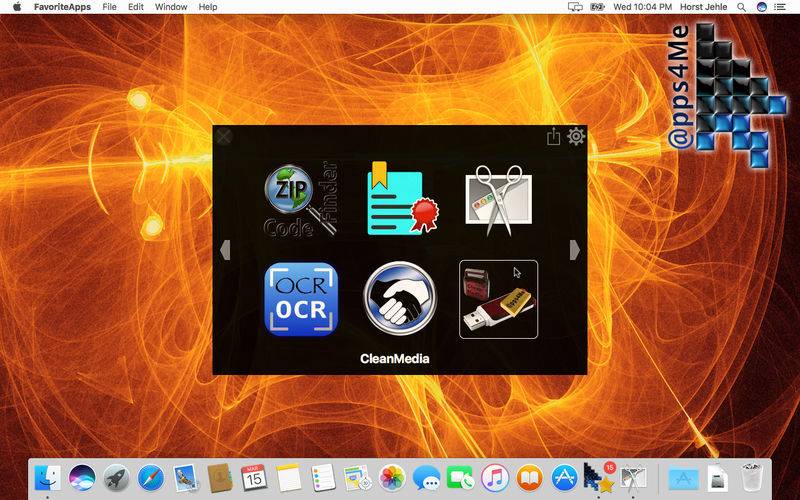The width and height of the screenshot is (800, 500).
Task: Launch the CleanMedia USB stick app icon
Action: (x=498, y=299)
